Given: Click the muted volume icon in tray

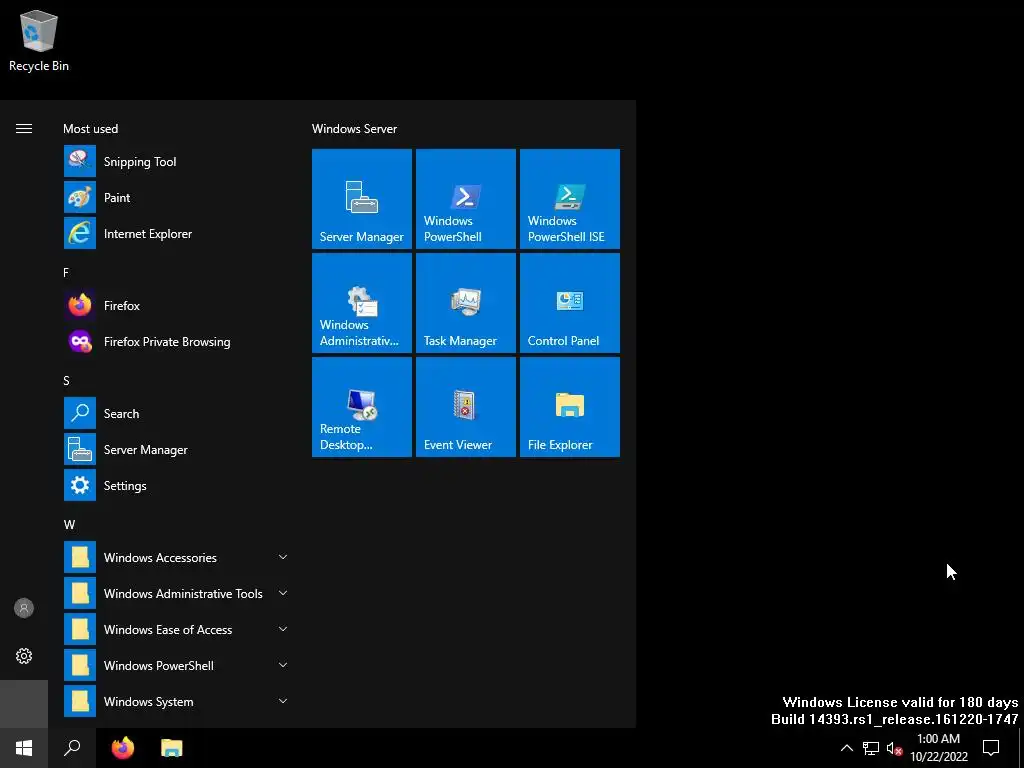Looking at the screenshot, I should [895, 748].
